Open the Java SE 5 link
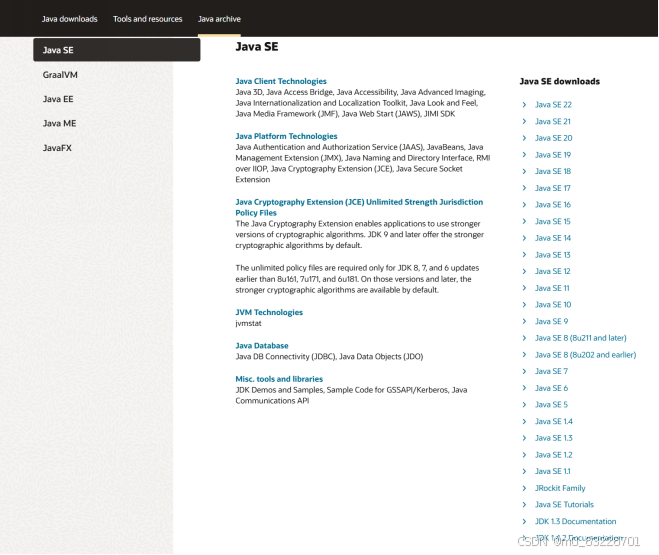The image size is (659, 555). [551, 405]
